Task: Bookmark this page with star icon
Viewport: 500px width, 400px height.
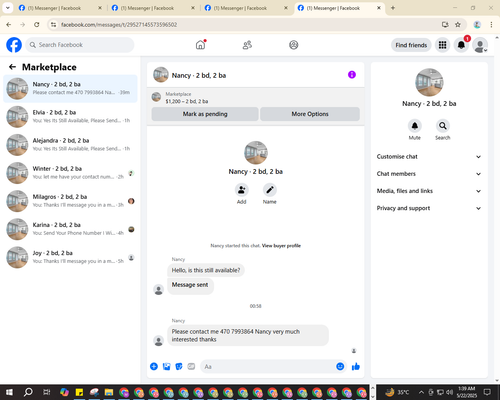Action: pyautogui.click(x=458, y=25)
